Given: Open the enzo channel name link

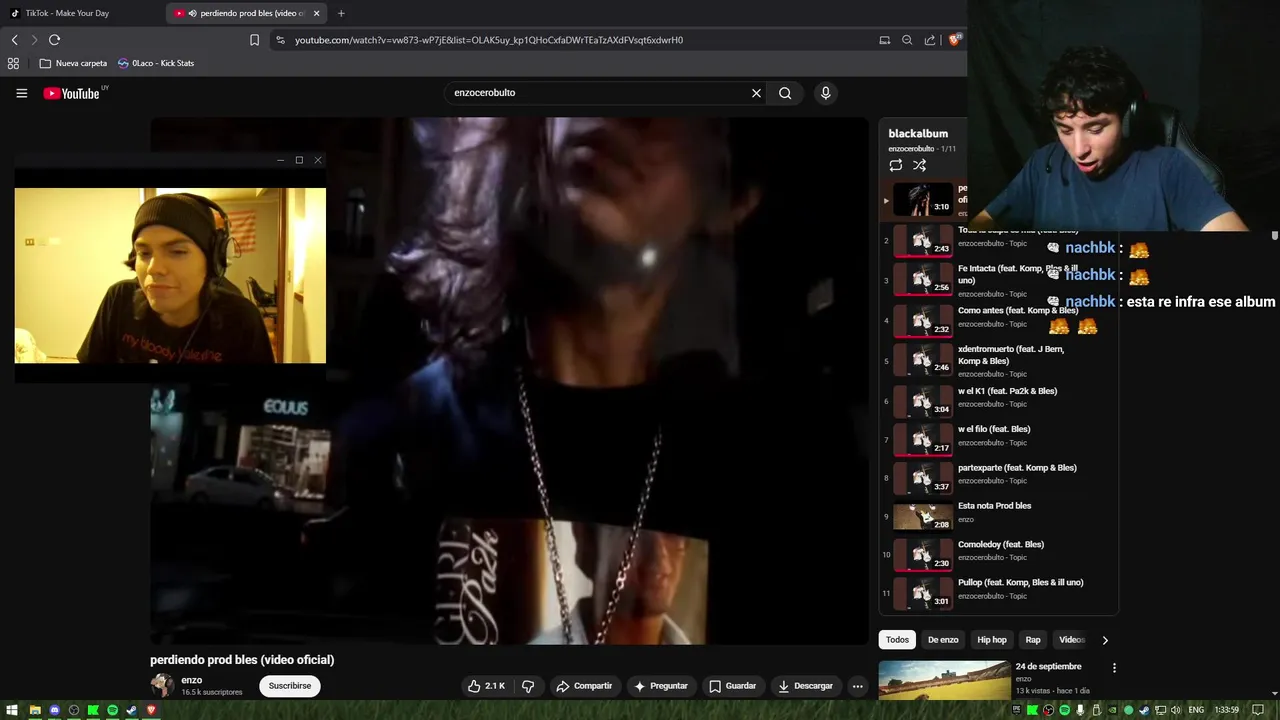Looking at the screenshot, I should [x=192, y=680].
